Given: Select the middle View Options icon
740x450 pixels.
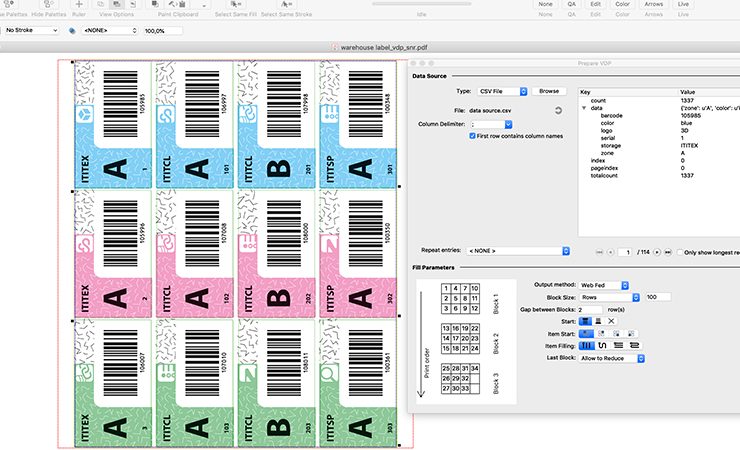Looking at the screenshot, I should pos(117,4).
